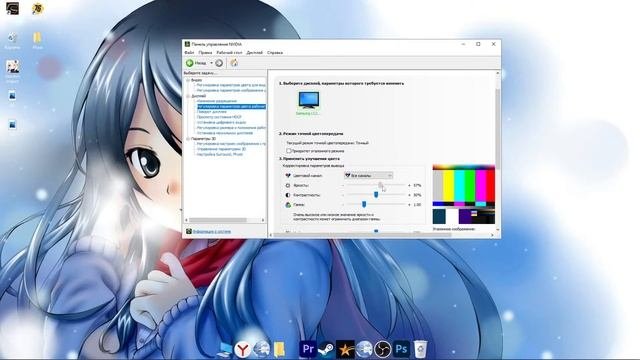This screenshot has width=640, height=360.
Task: Click the Яркость brightness slider thumb
Action: click(x=380, y=185)
